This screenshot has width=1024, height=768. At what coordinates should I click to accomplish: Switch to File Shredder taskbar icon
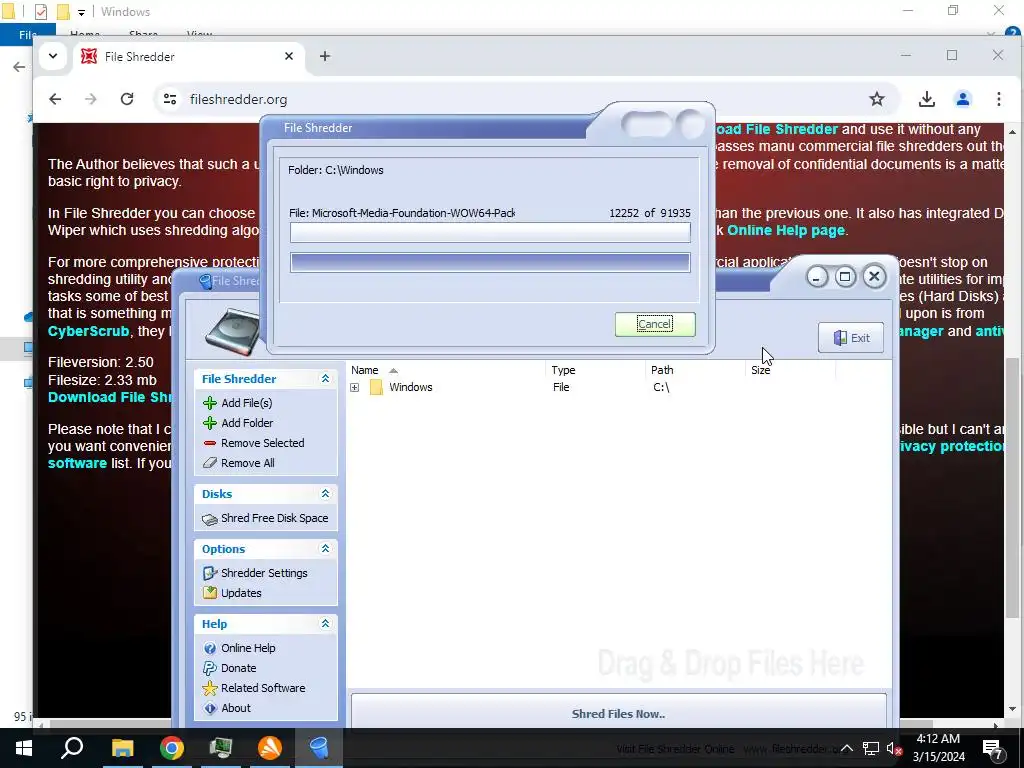[x=319, y=748]
